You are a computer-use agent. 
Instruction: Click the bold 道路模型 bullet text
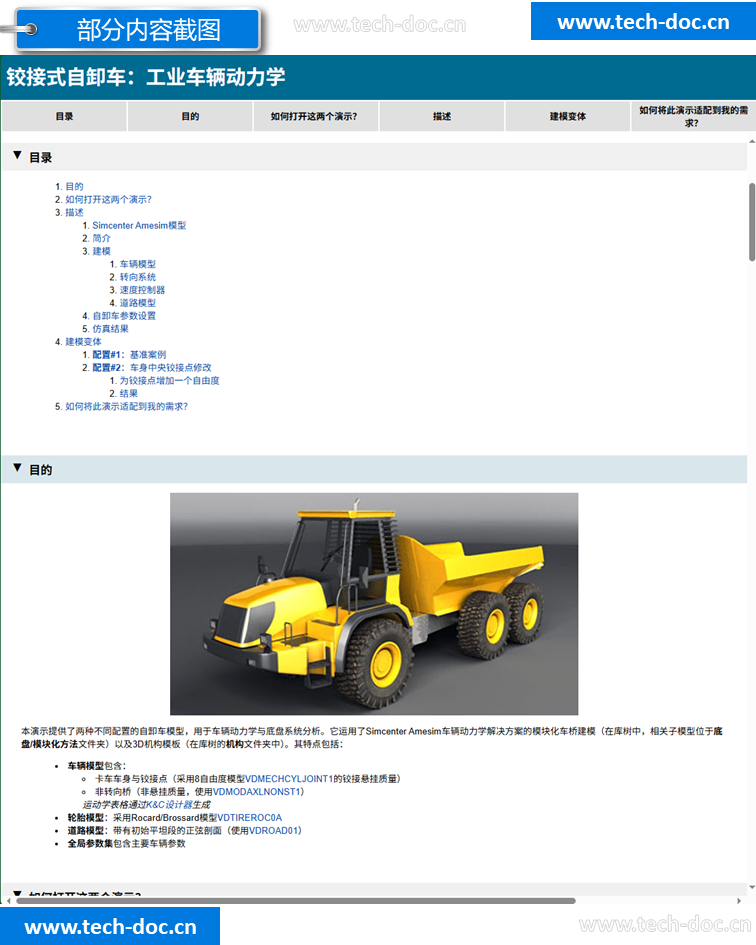[86, 830]
